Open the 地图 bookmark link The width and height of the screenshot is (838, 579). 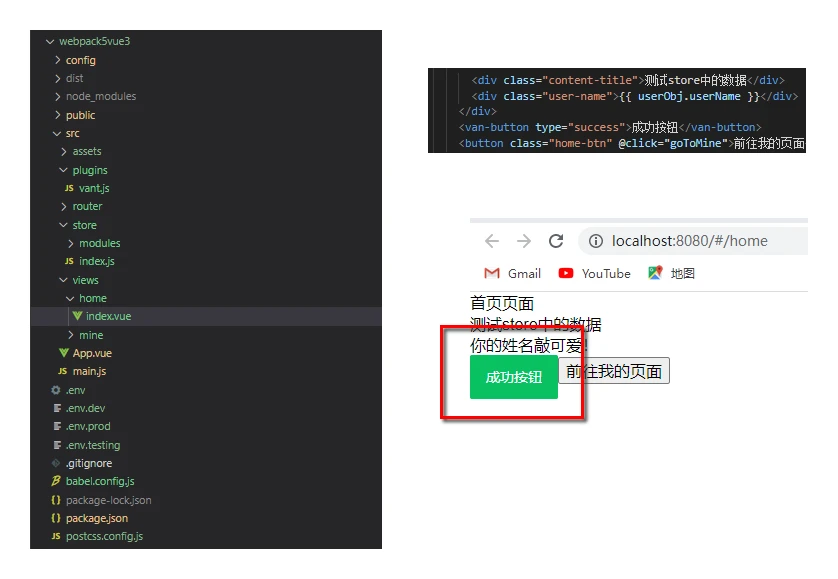click(x=671, y=273)
